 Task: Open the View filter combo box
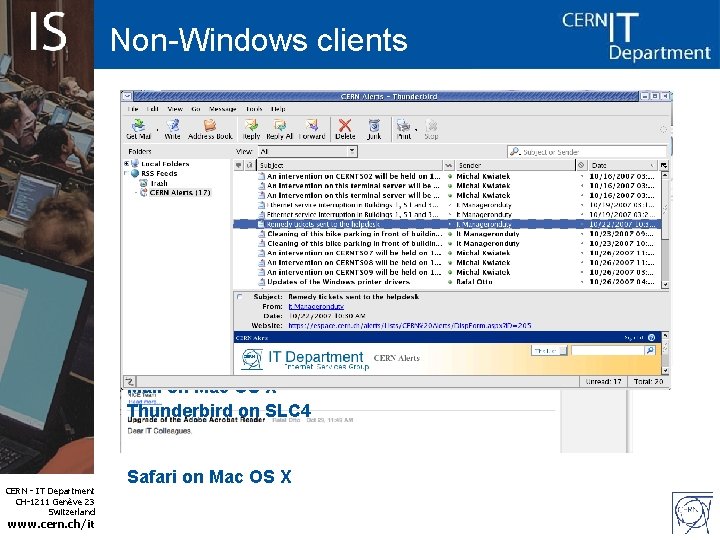(308, 151)
